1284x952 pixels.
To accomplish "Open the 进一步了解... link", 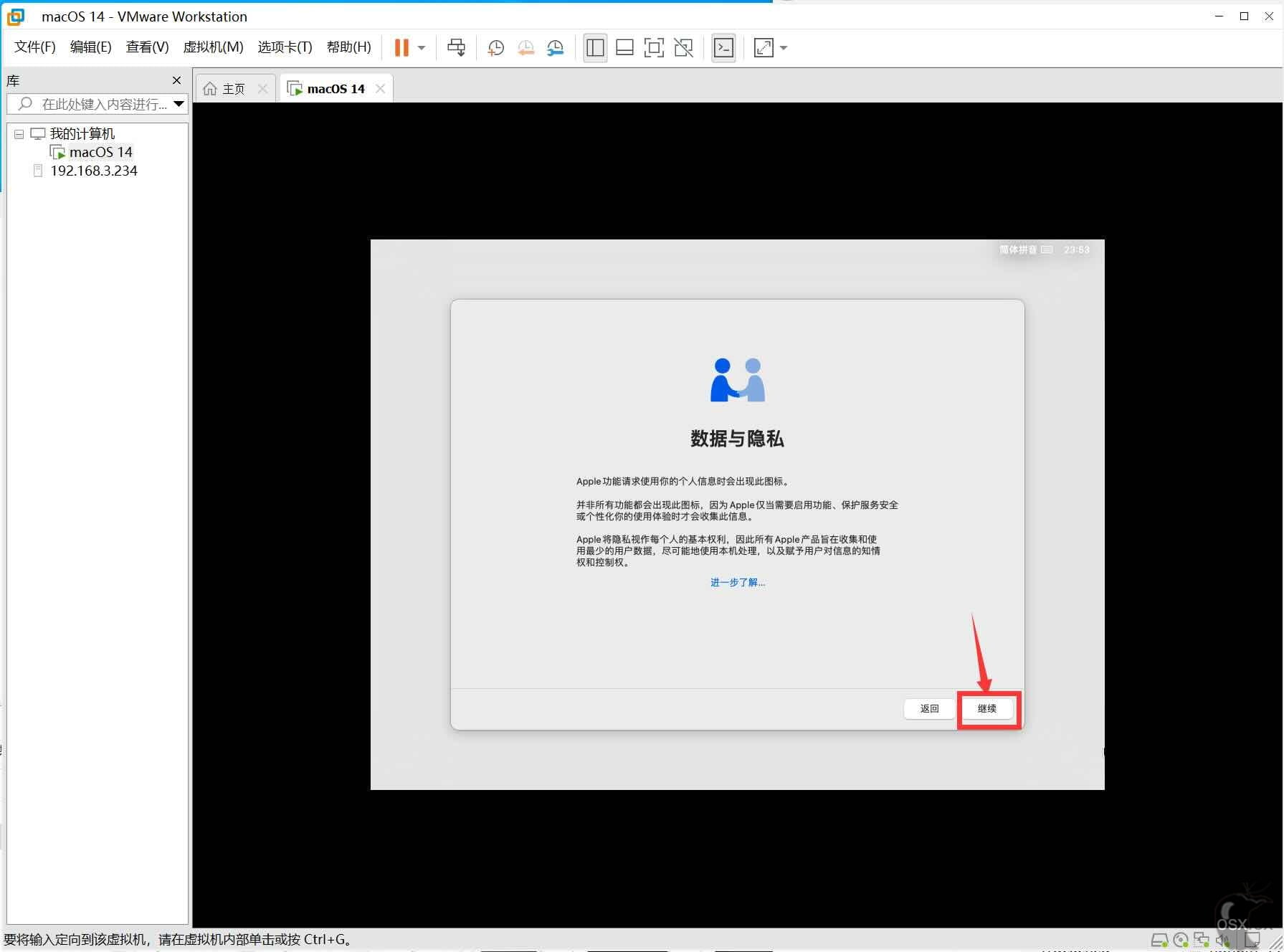I will 738,582.
